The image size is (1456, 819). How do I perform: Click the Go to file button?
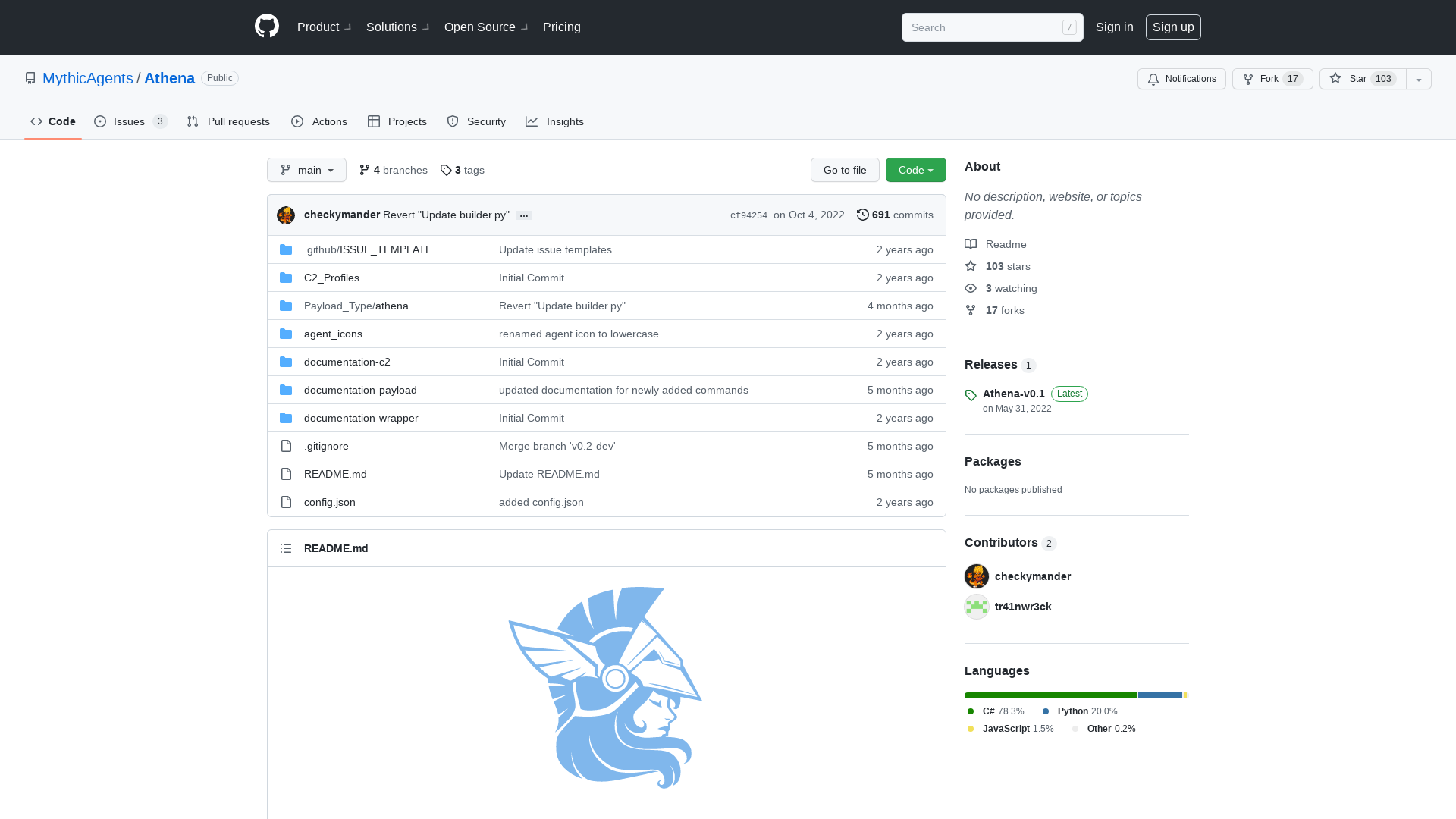[x=845, y=170]
